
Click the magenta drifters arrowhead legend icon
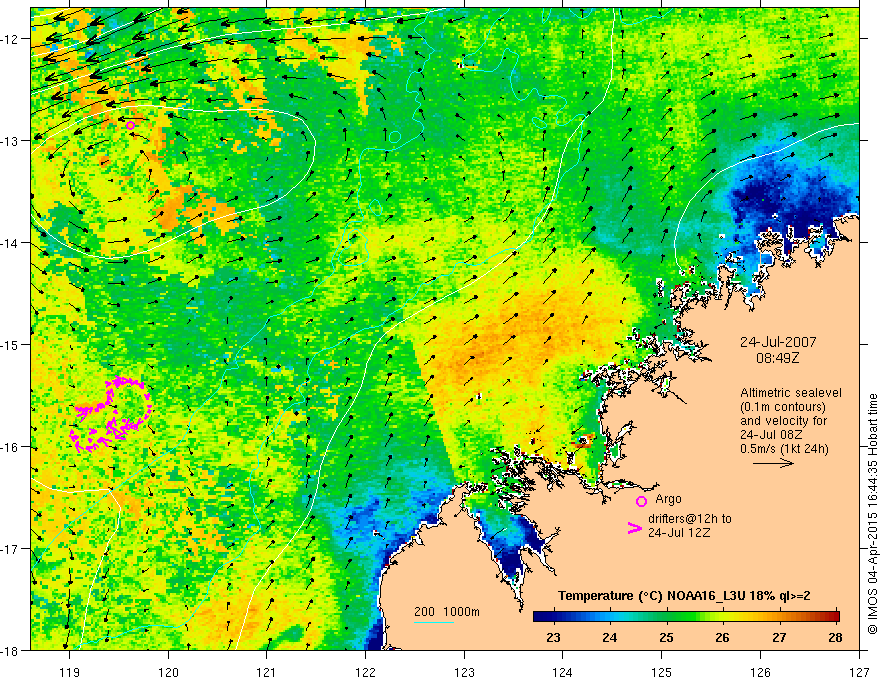[x=634, y=528]
